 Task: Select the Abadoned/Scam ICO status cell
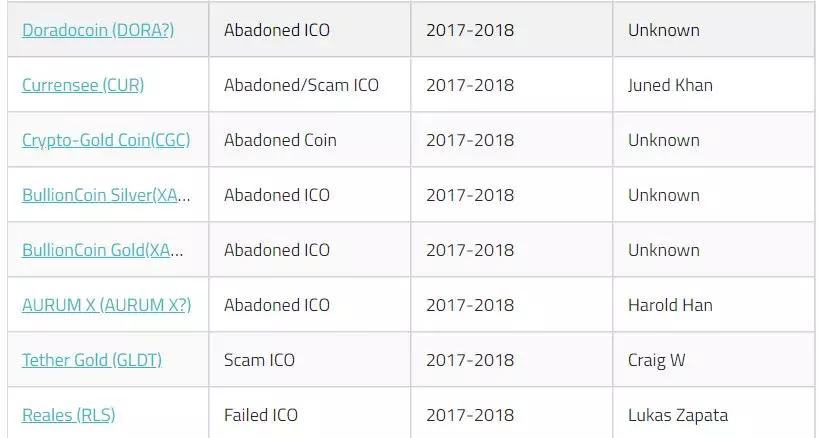pos(301,85)
